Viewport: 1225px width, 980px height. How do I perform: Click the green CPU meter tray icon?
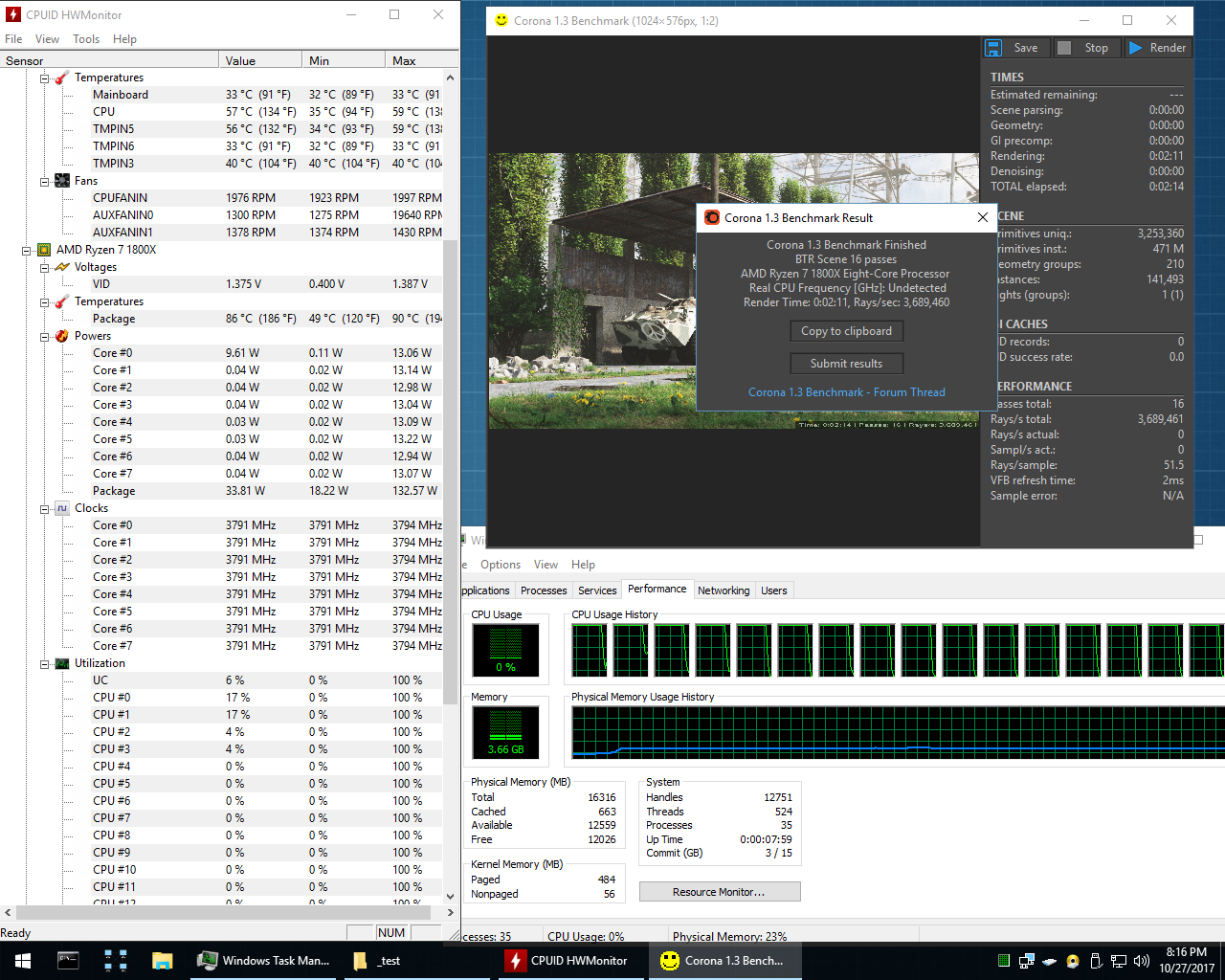pos(1003,961)
